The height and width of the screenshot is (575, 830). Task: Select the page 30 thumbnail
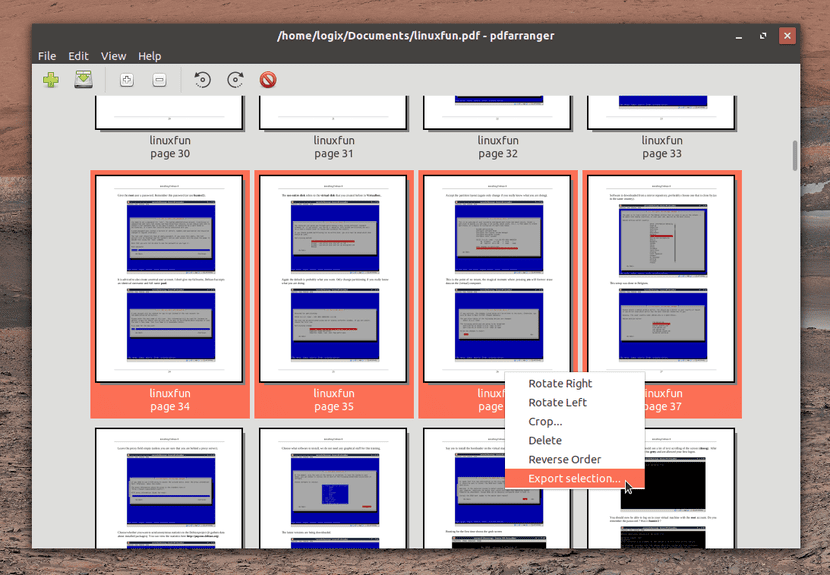click(x=169, y=112)
